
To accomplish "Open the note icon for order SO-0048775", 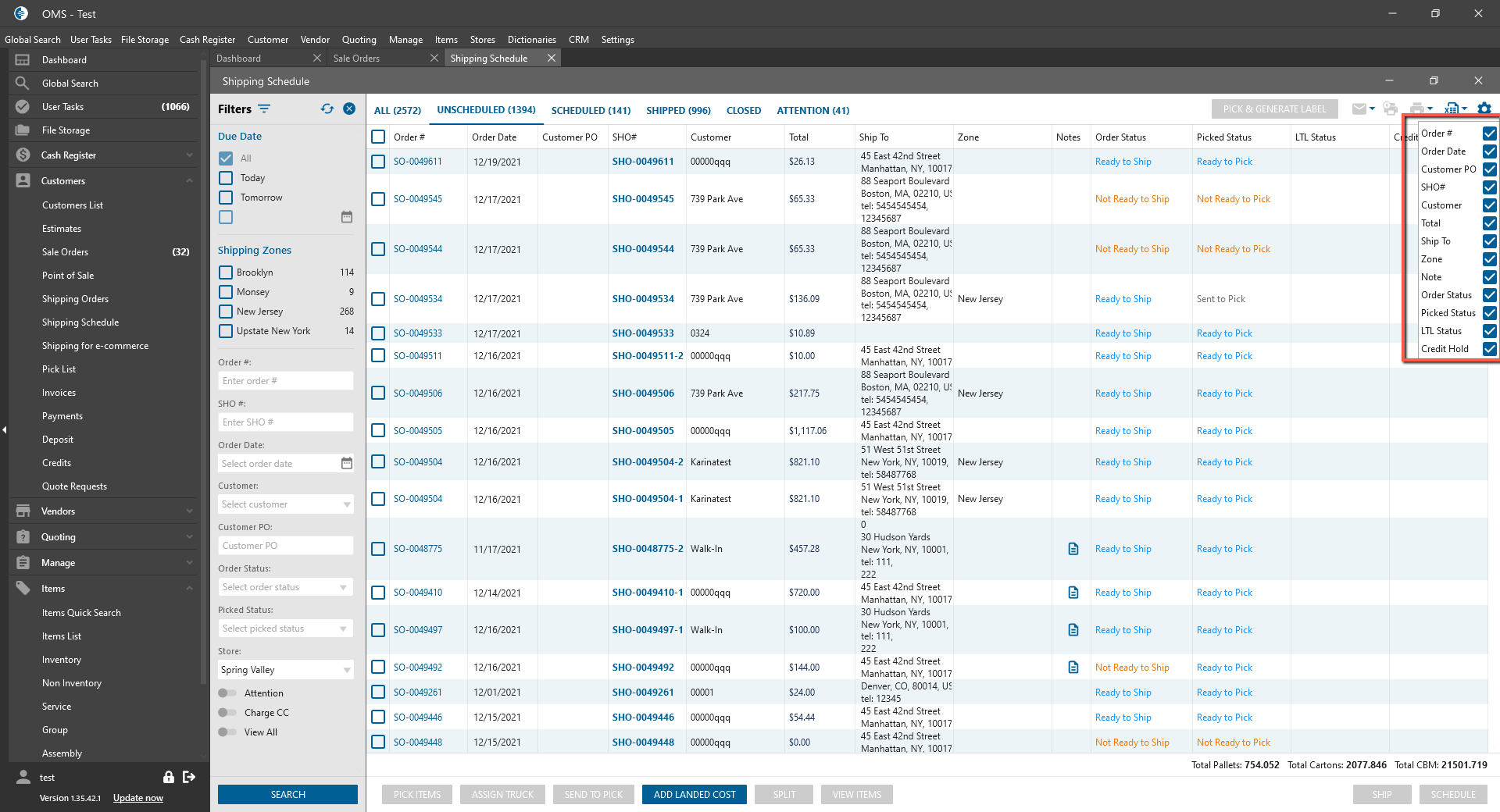I will coord(1073,549).
